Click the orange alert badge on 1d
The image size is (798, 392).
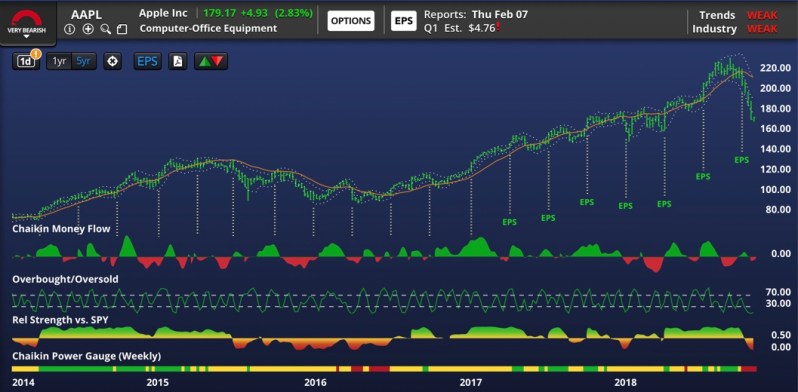(x=36, y=53)
